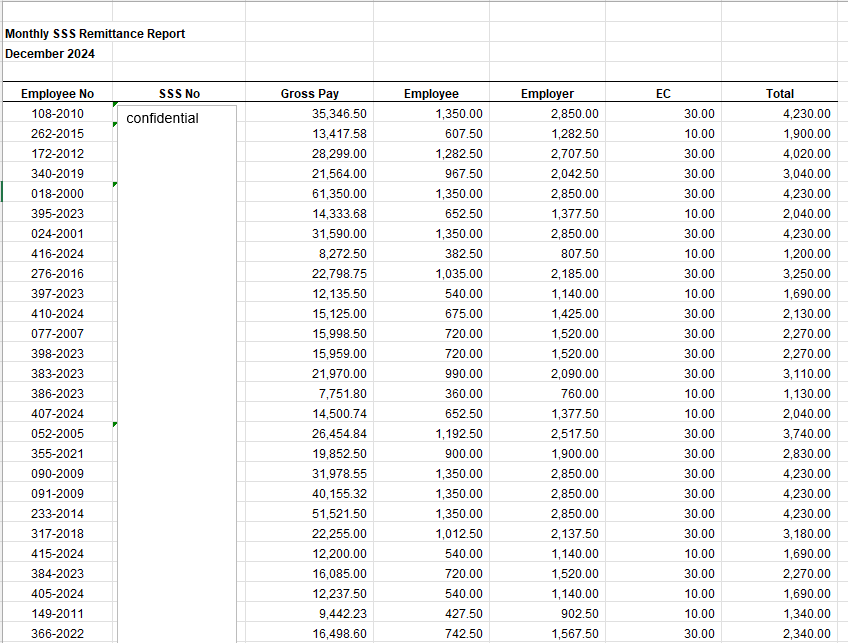Click employee number 410-2024

[x=57, y=314]
